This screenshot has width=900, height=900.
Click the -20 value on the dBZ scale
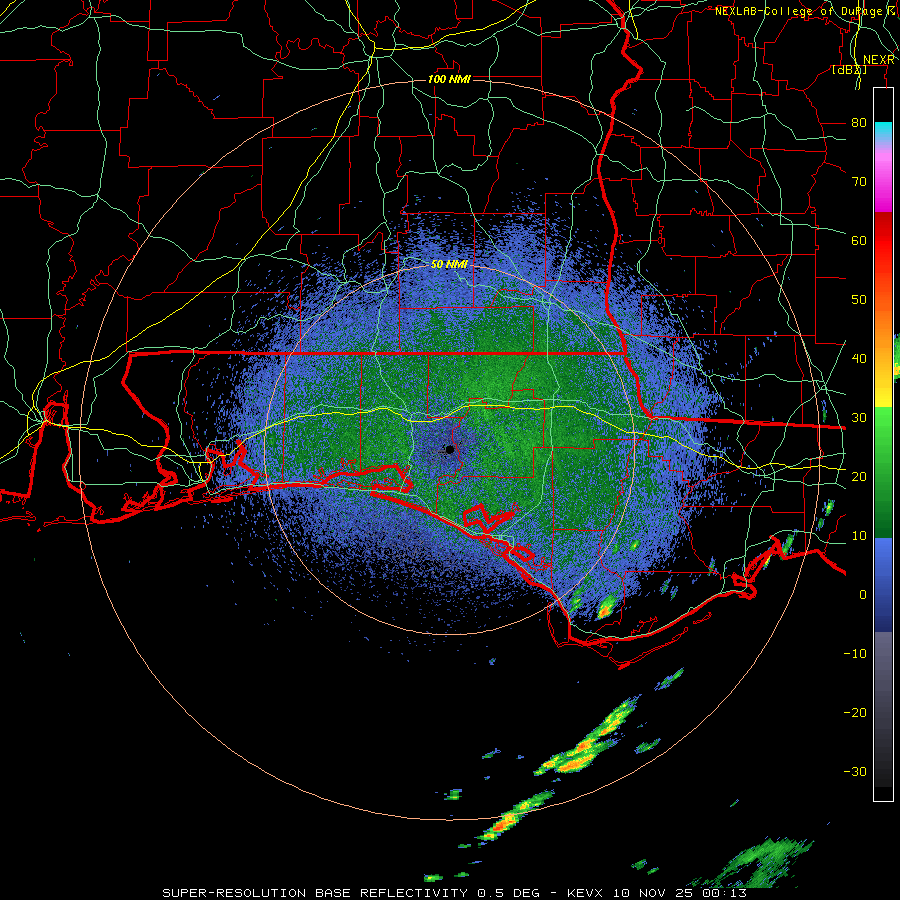tap(855, 712)
